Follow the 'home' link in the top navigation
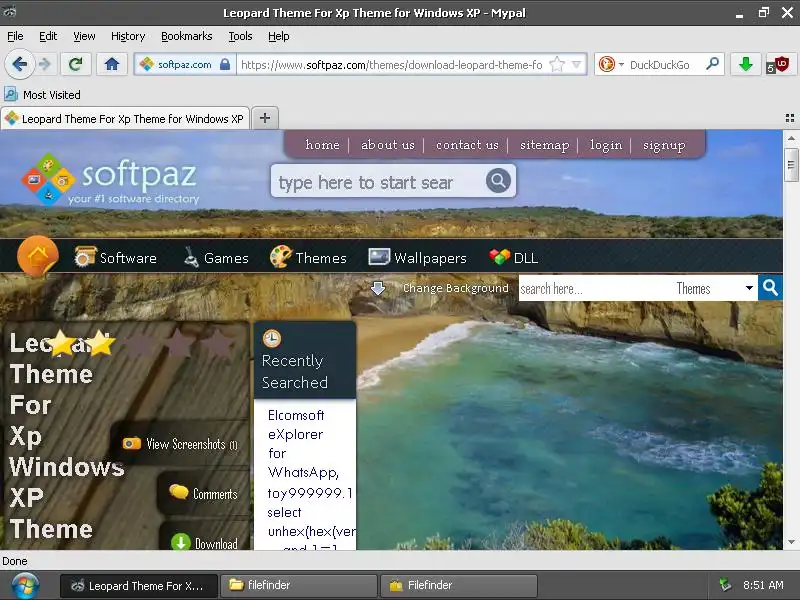 322,145
